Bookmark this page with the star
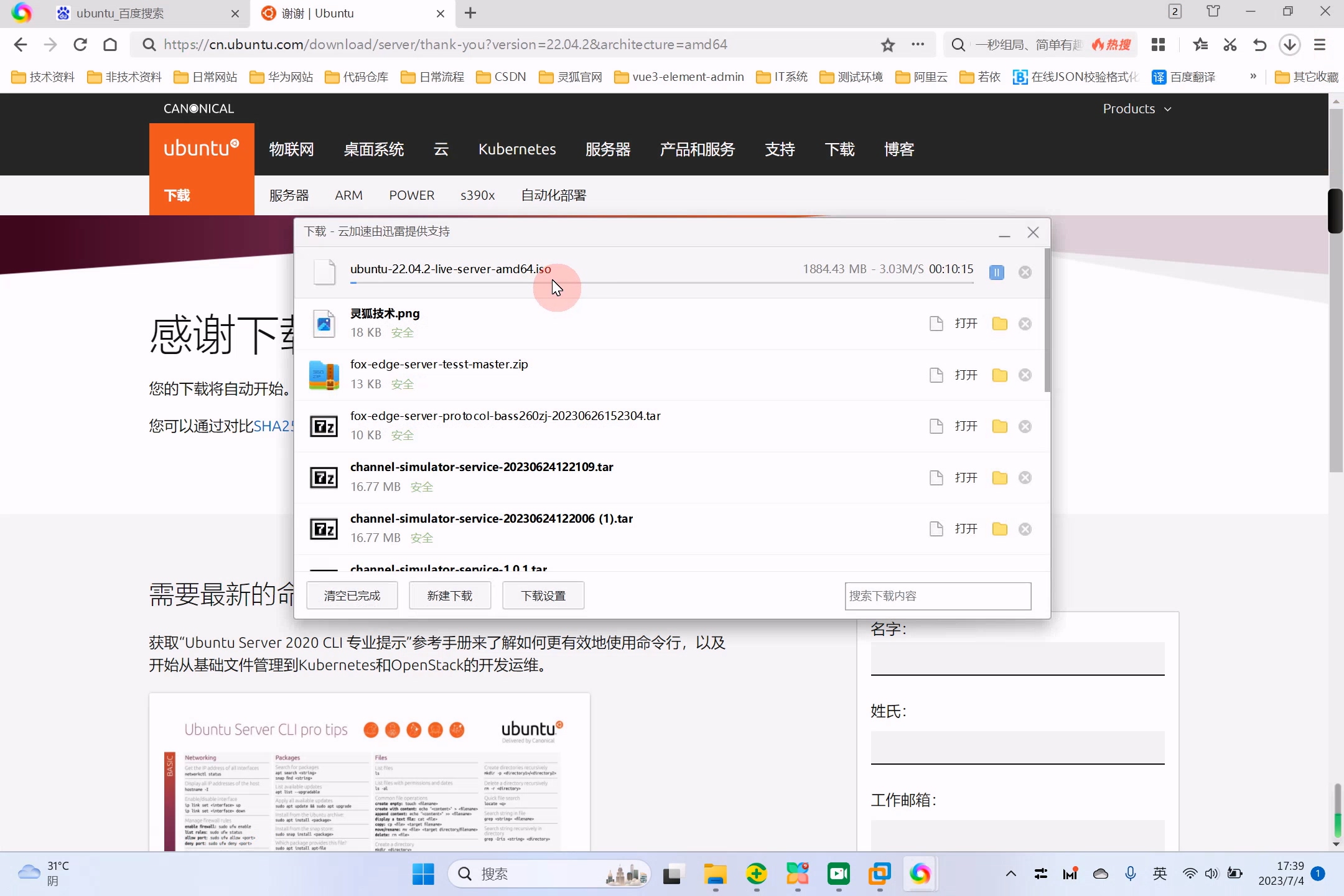Viewport: 1344px width, 896px height. point(888,45)
